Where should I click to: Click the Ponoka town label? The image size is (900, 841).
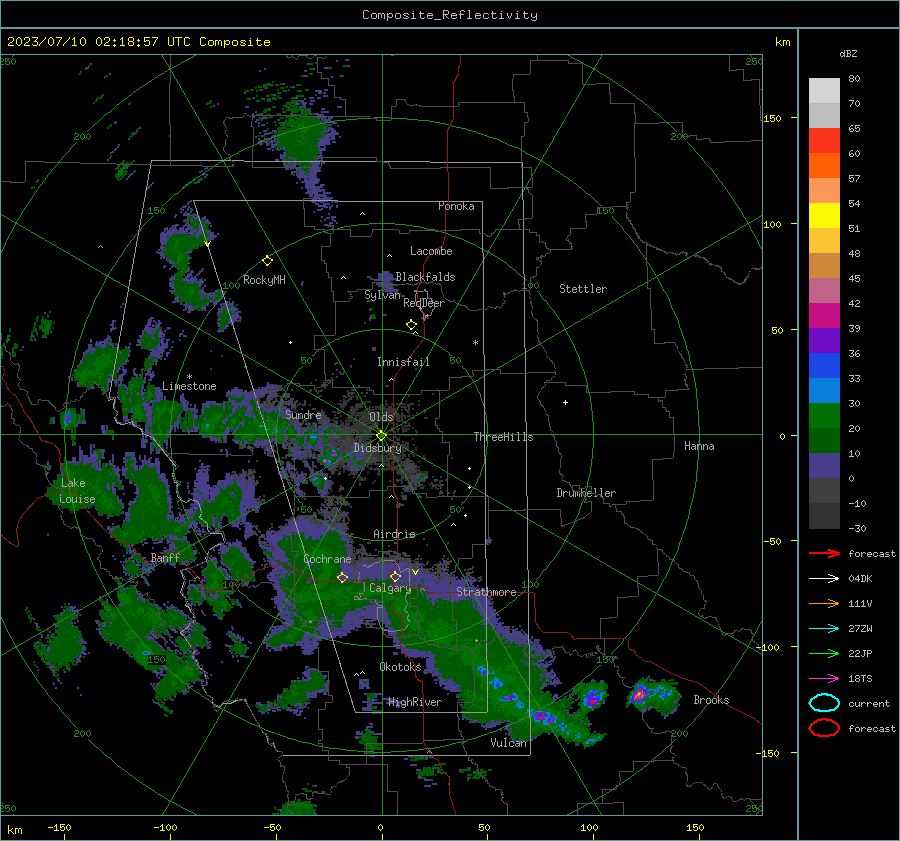point(456,206)
